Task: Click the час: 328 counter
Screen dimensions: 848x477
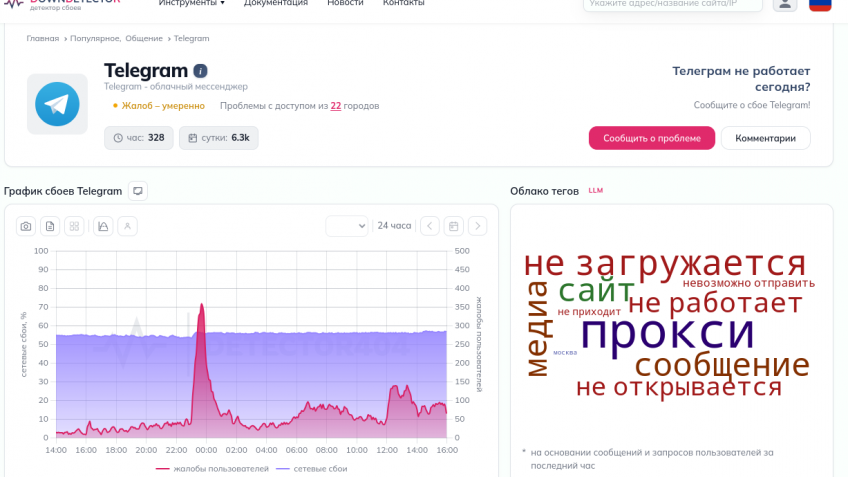Action: click(x=138, y=138)
